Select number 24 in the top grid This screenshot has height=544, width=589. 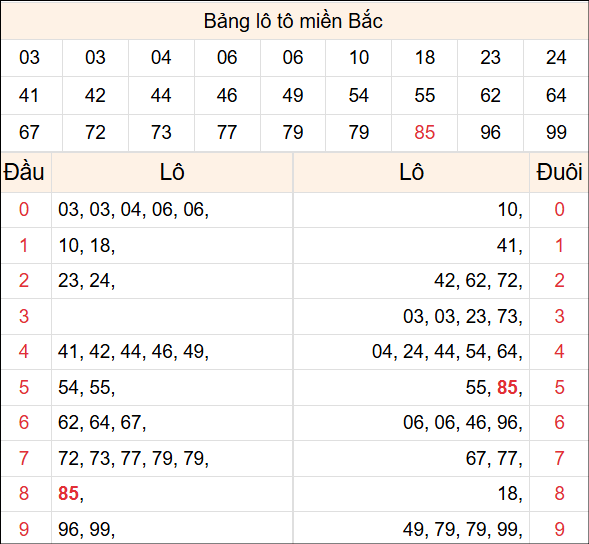(x=556, y=58)
